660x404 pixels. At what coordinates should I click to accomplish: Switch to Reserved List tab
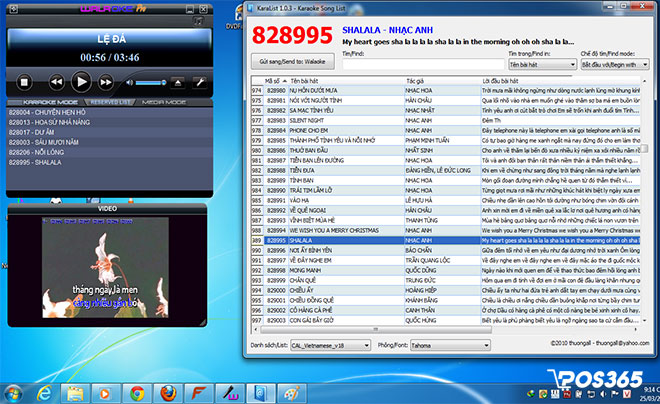coord(110,102)
